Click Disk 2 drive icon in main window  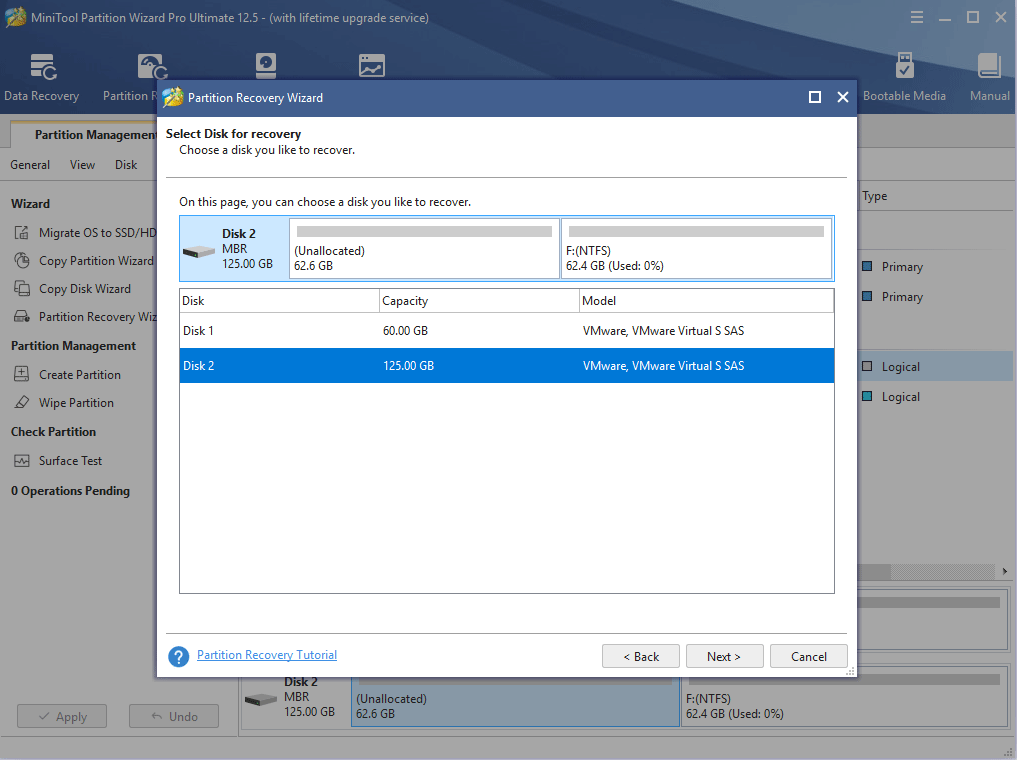(x=261, y=700)
